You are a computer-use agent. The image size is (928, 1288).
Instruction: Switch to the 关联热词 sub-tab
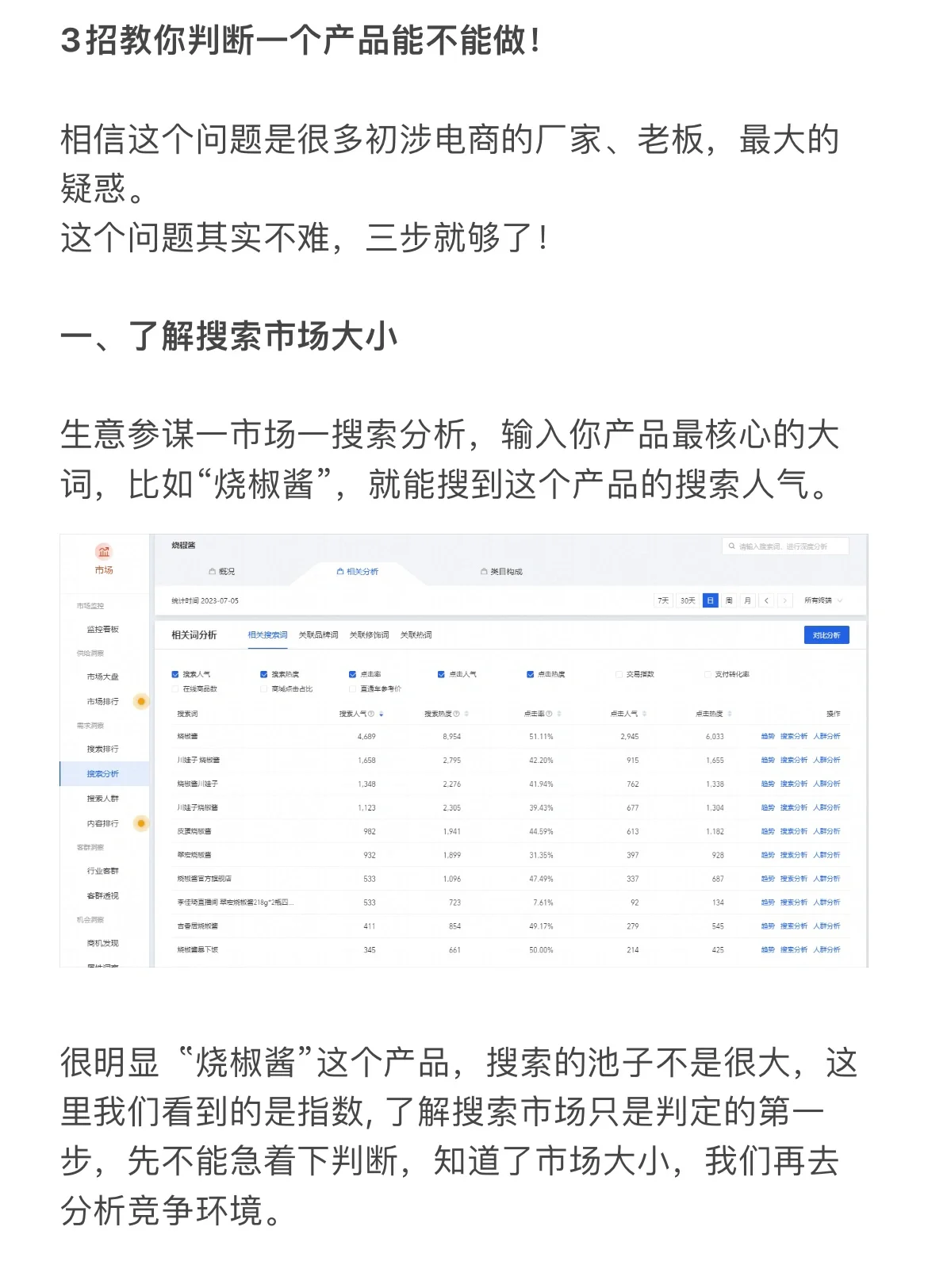[416, 634]
